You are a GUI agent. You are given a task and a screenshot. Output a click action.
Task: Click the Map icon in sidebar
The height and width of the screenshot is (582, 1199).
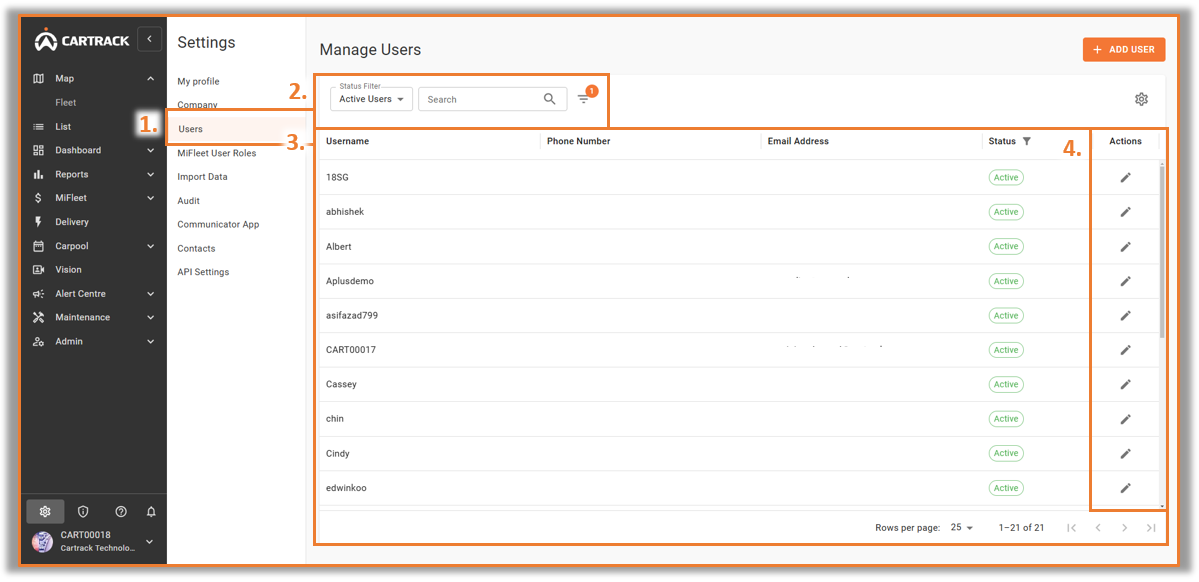click(38, 78)
